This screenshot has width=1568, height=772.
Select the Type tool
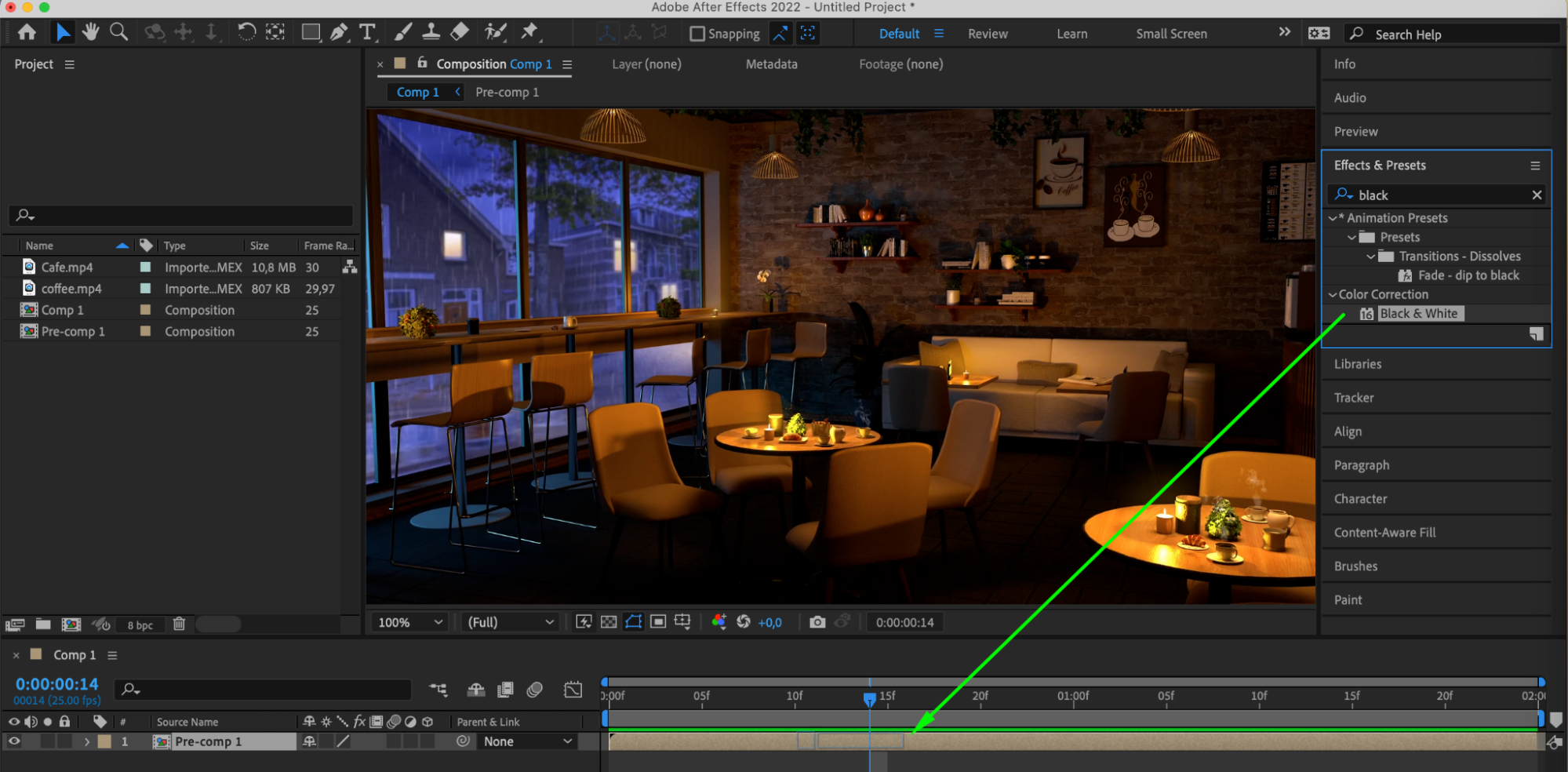coord(367,32)
